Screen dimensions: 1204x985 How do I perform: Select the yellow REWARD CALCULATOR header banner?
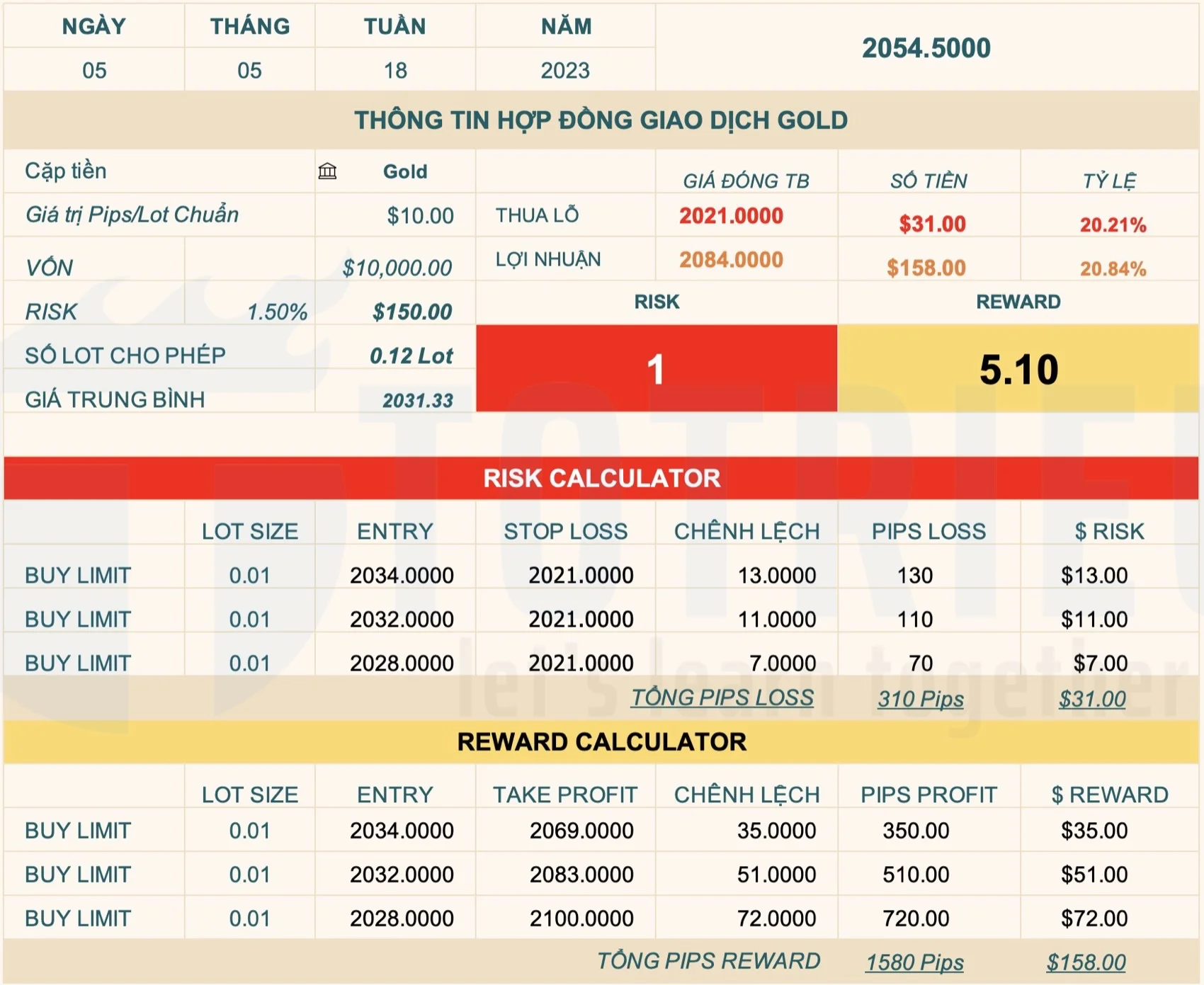click(601, 741)
